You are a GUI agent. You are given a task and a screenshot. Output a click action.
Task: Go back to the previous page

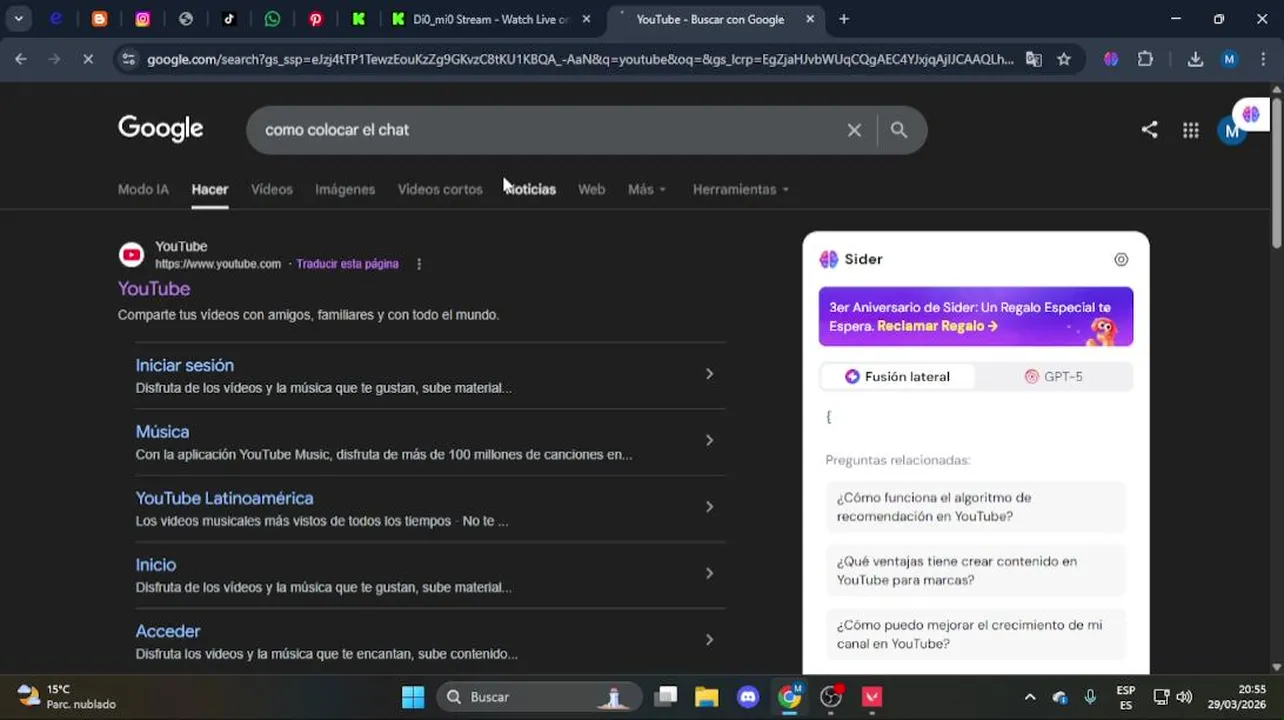coord(21,60)
